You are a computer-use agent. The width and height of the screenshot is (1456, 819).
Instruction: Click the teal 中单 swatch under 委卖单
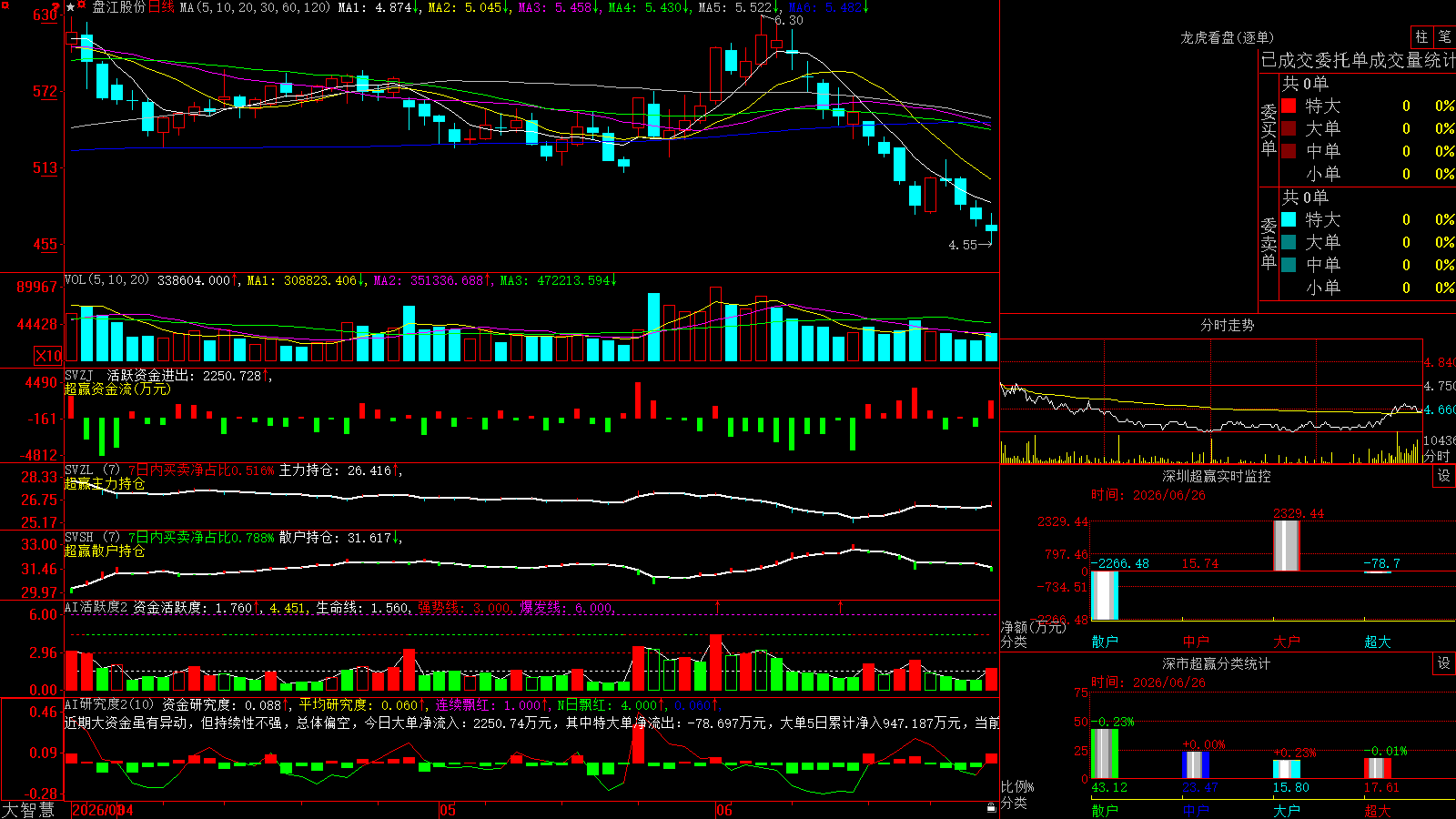tap(1289, 265)
